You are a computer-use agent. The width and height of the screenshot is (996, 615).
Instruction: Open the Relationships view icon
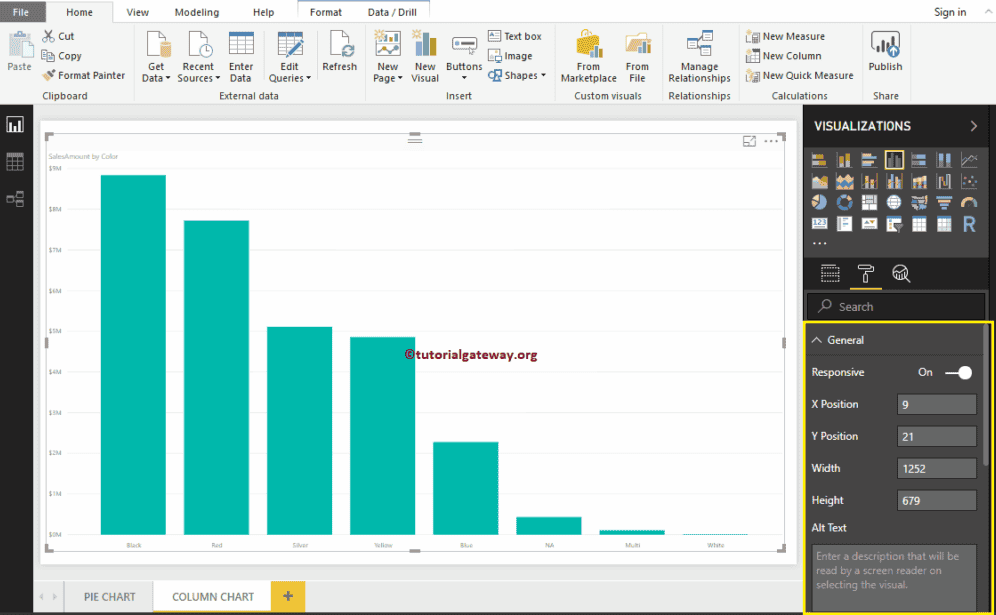pos(14,198)
